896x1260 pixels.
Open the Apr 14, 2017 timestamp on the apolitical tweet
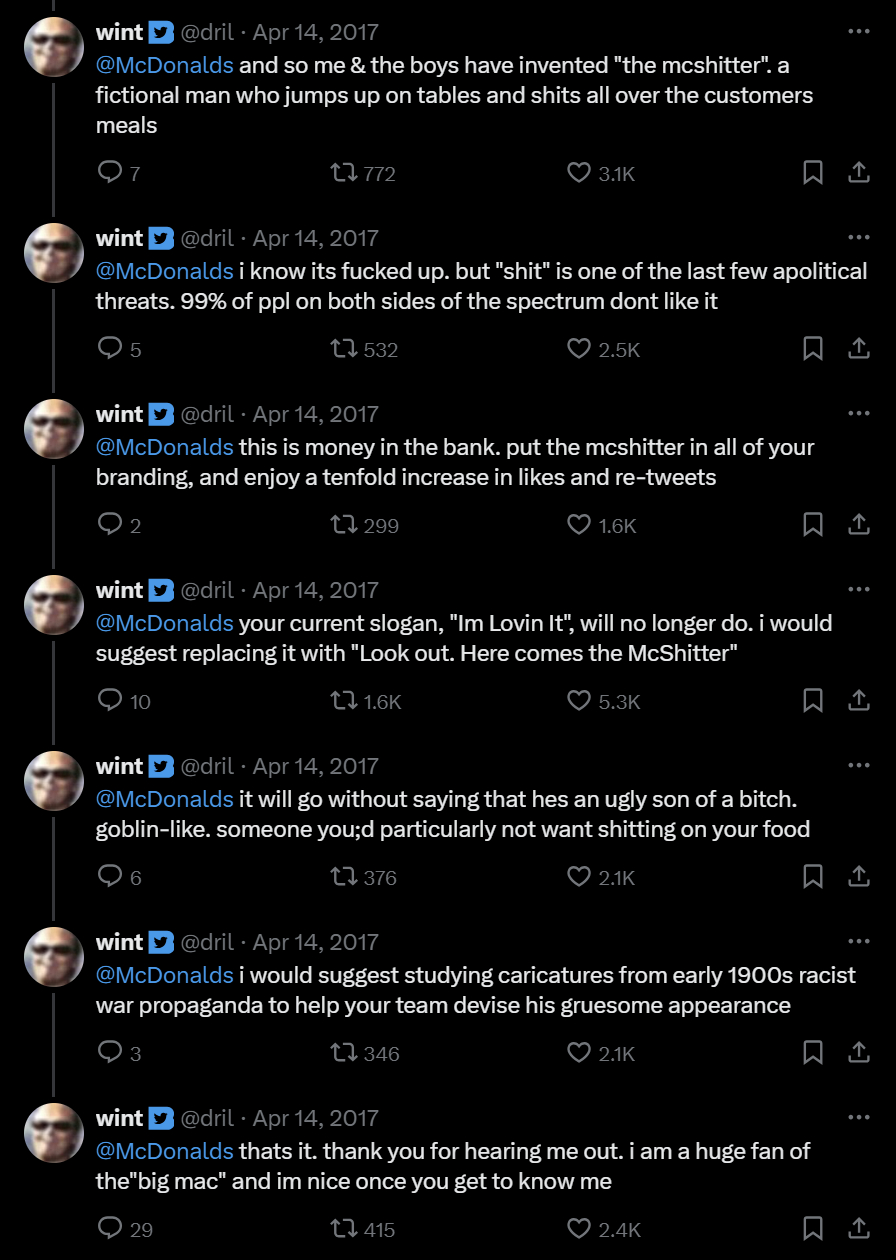click(316, 238)
